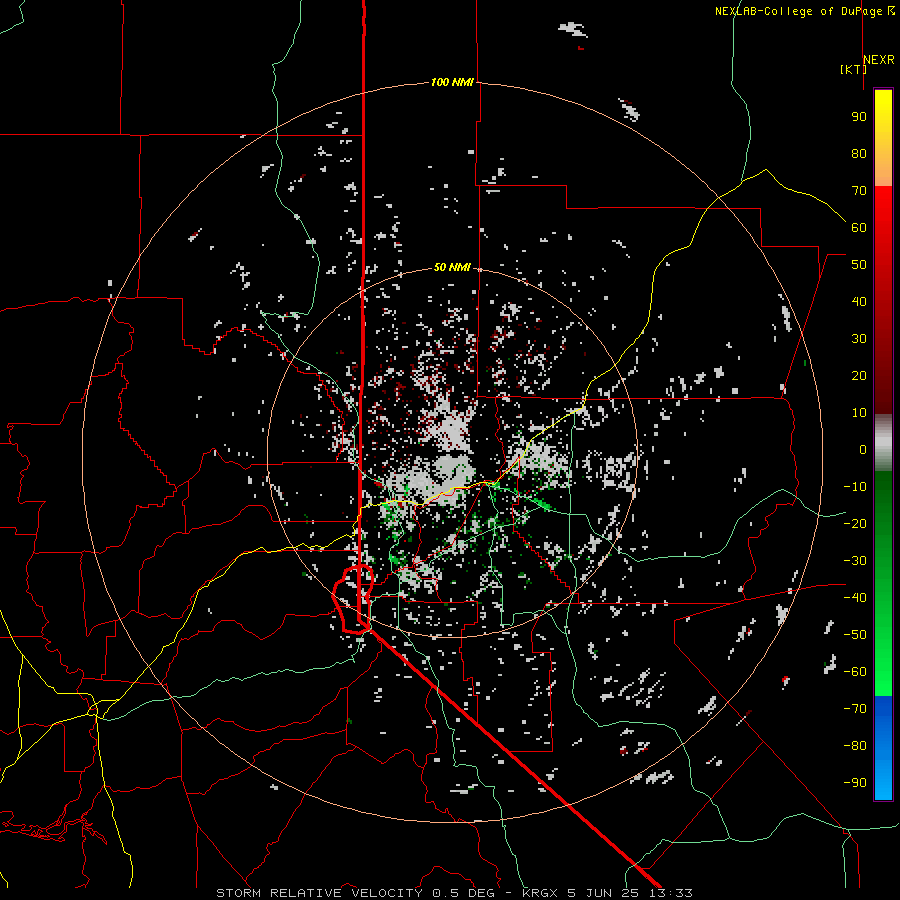
Task: Click the [KT] units label
Action: (x=853, y=69)
